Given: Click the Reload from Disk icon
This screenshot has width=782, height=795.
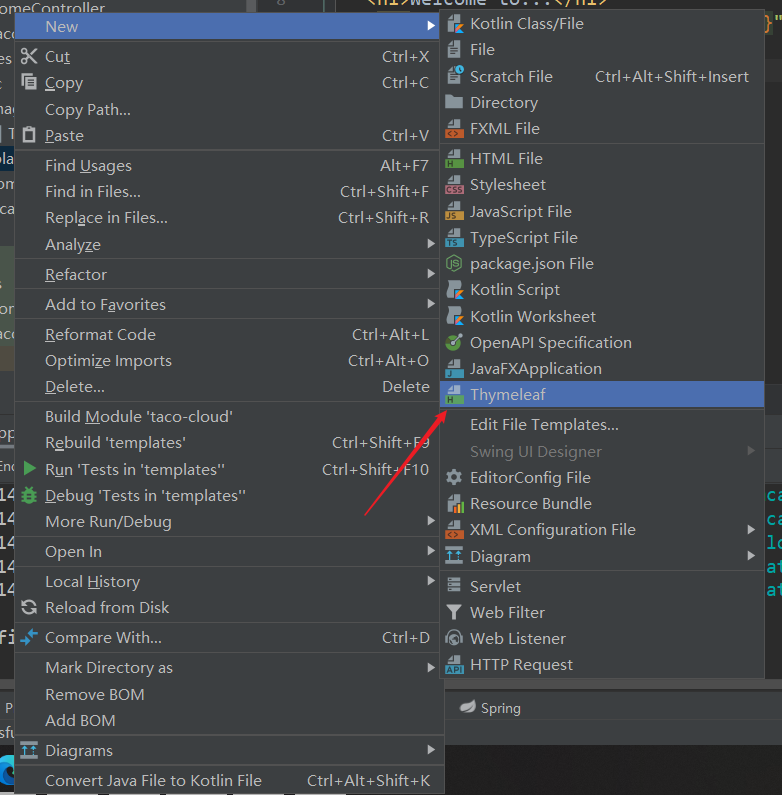Looking at the screenshot, I should pos(29,607).
